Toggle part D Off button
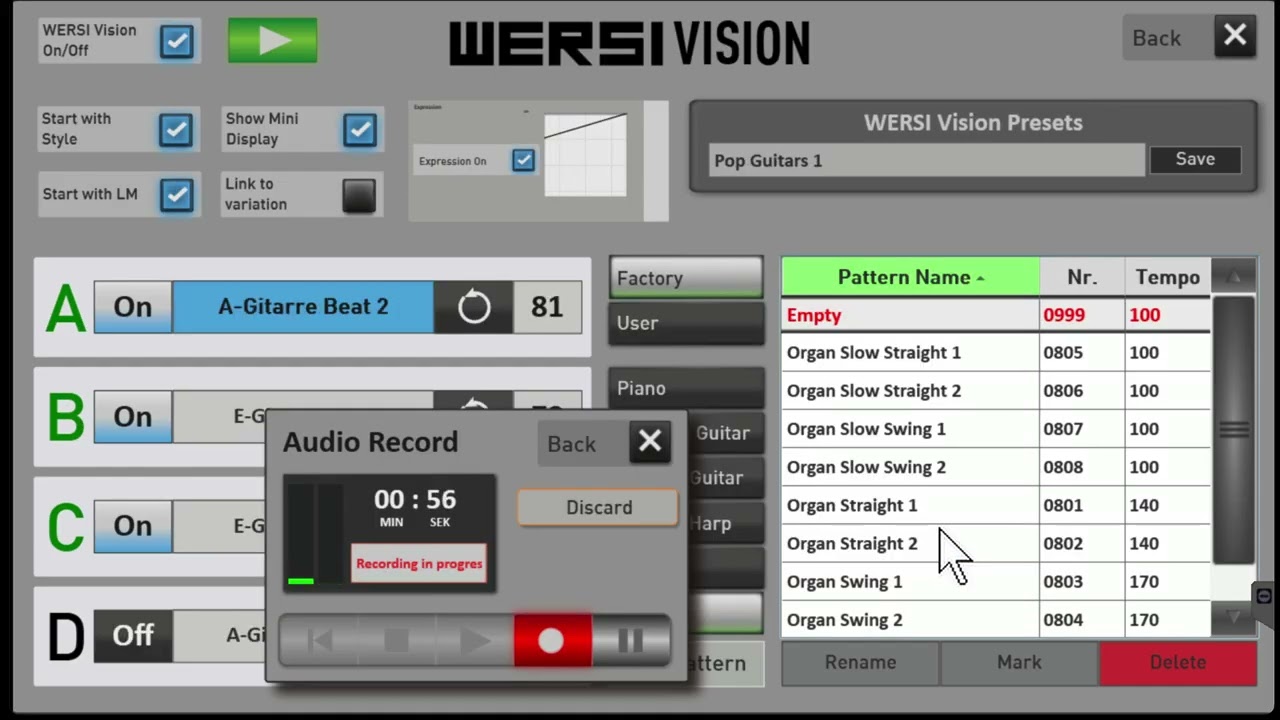The height and width of the screenshot is (720, 1280). point(133,635)
